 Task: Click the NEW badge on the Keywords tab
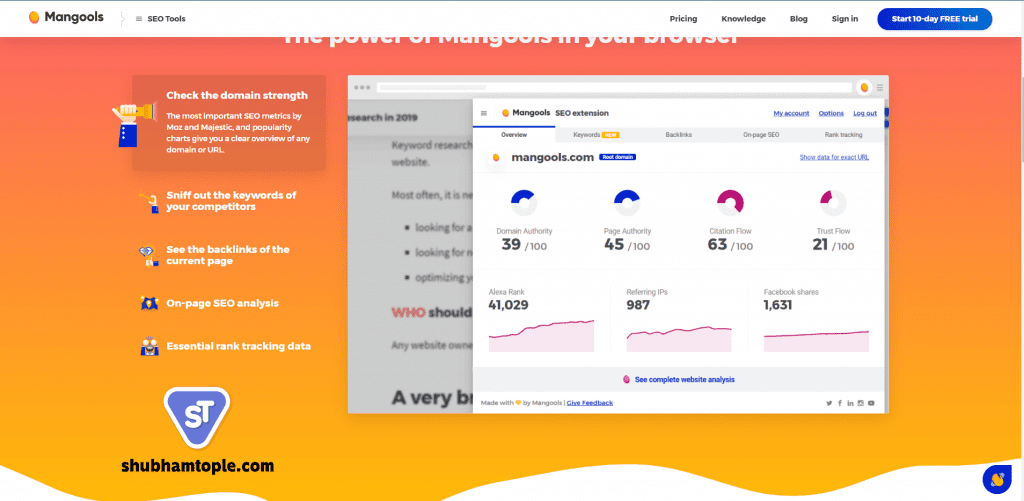[611, 135]
